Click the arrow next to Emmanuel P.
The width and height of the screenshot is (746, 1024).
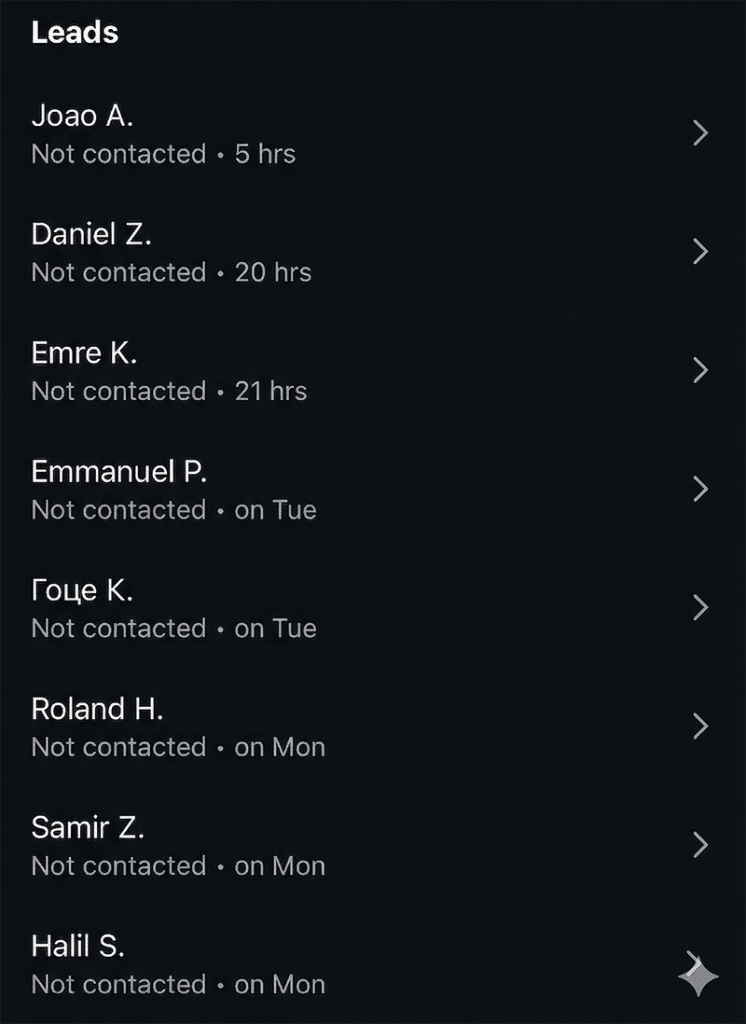(700, 489)
